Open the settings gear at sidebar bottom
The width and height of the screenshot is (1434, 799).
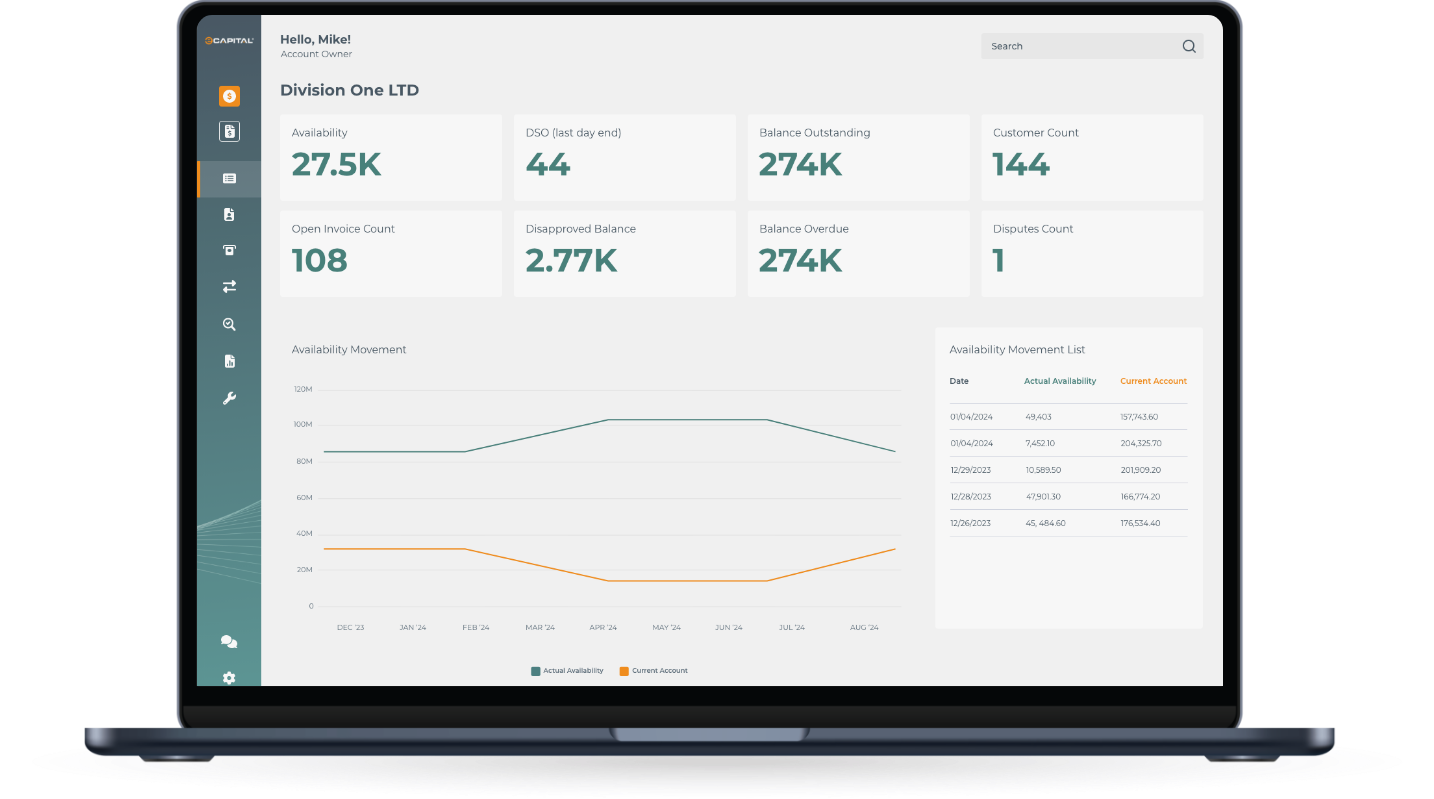[x=229, y=678]
